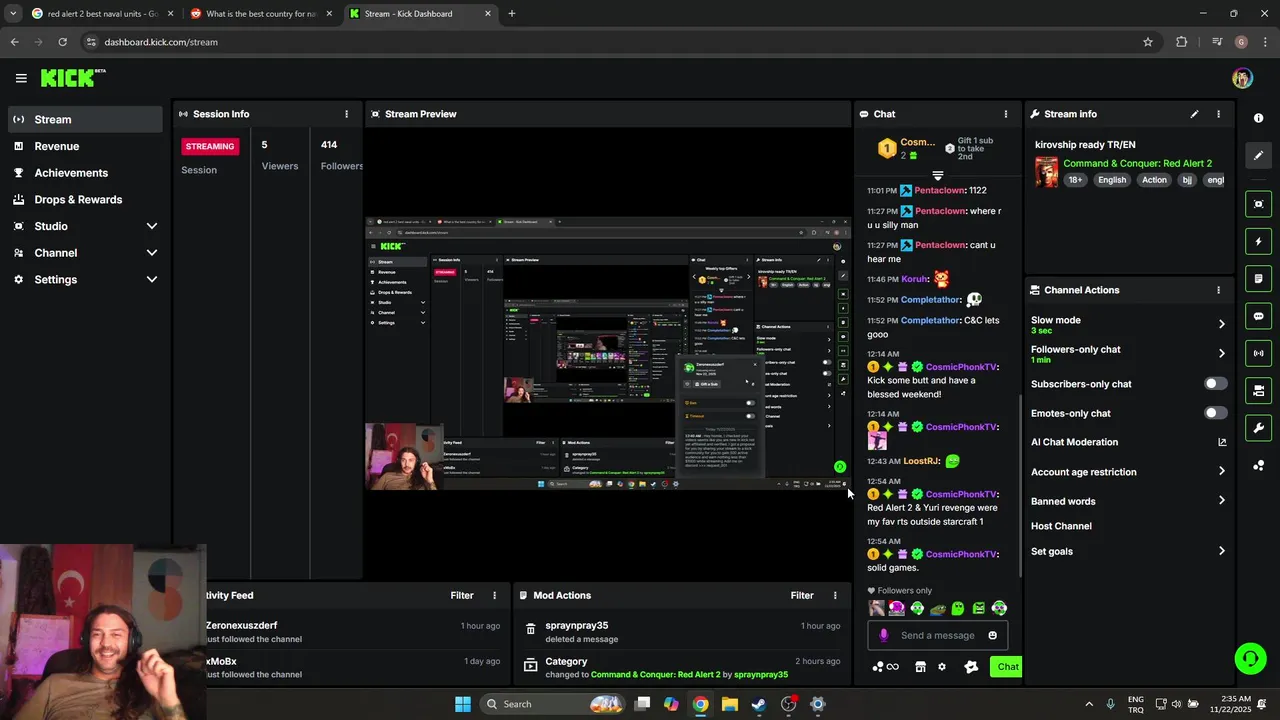Open Drops & Rewards sidebar page
Image resolution: width=1280 pixels, height=720 pixels.
coord(85,199)
